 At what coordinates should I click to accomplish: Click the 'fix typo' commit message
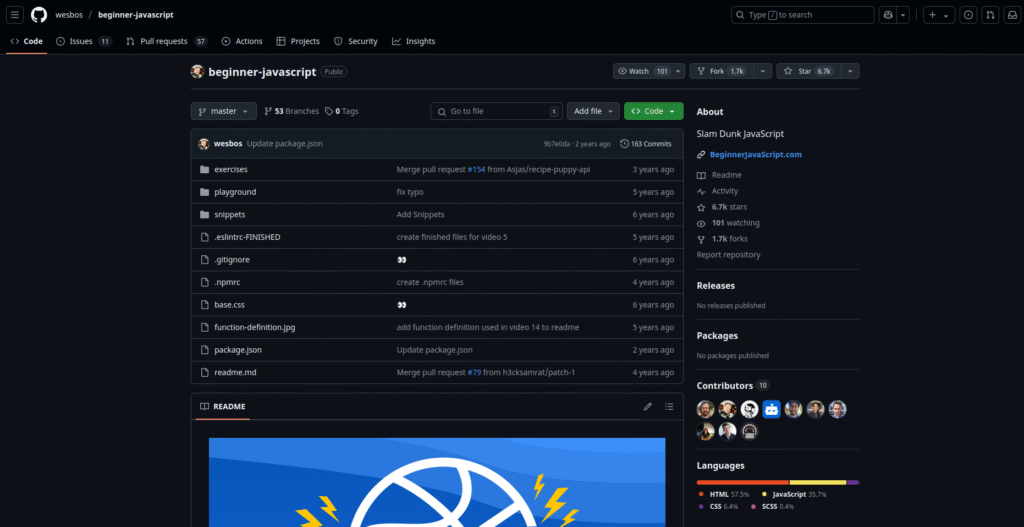(410, 192)
